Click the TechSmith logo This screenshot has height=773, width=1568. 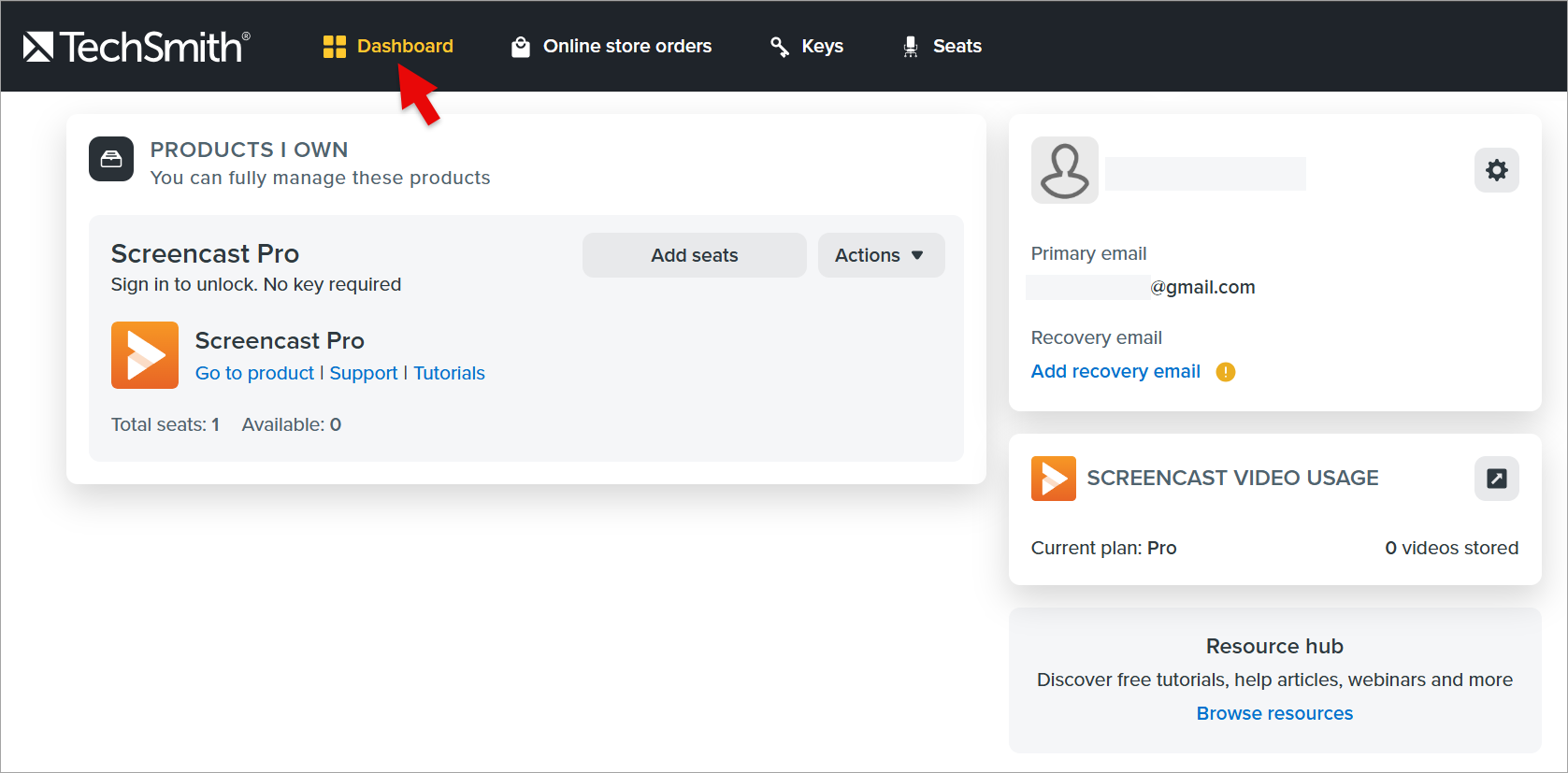[137, 47]
